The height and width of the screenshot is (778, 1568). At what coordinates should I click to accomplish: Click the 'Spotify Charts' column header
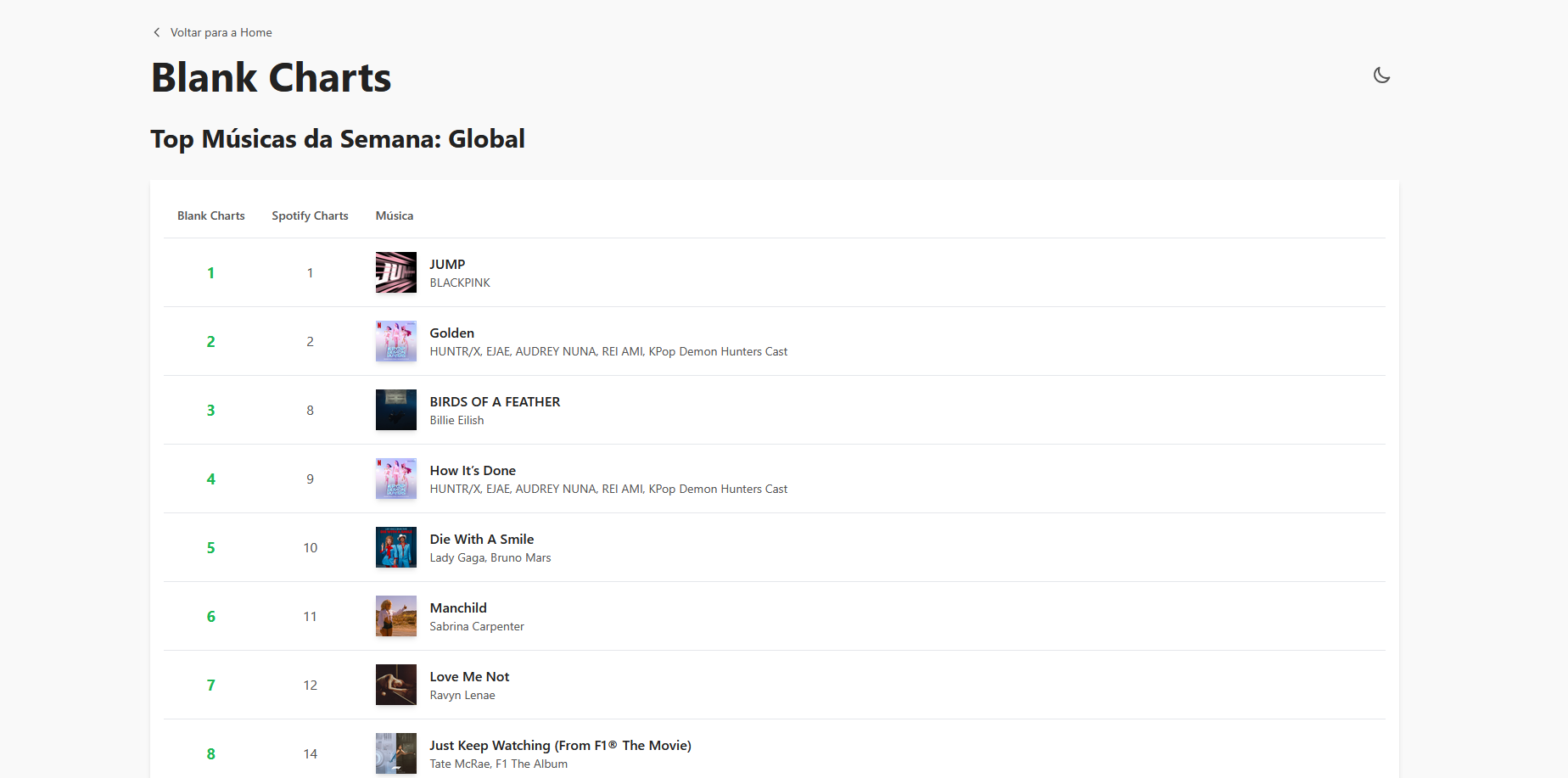310,215
